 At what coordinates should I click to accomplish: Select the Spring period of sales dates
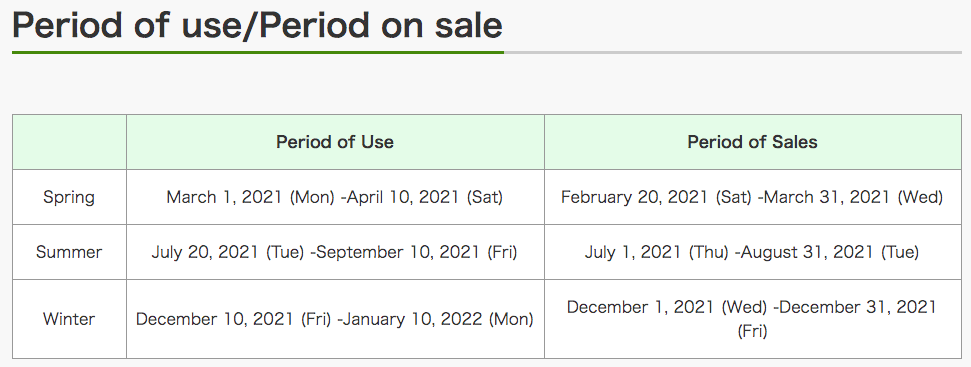752,197
